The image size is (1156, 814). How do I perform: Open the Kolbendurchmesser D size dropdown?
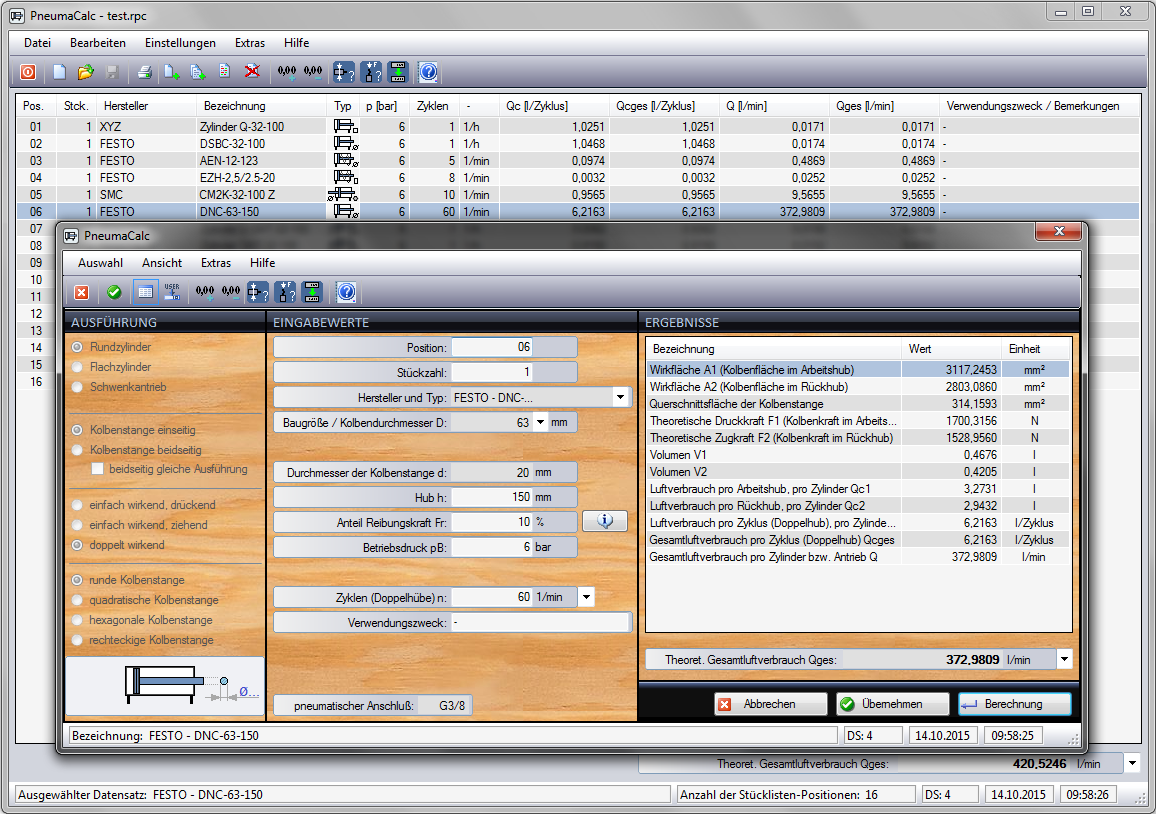[541, 422]
